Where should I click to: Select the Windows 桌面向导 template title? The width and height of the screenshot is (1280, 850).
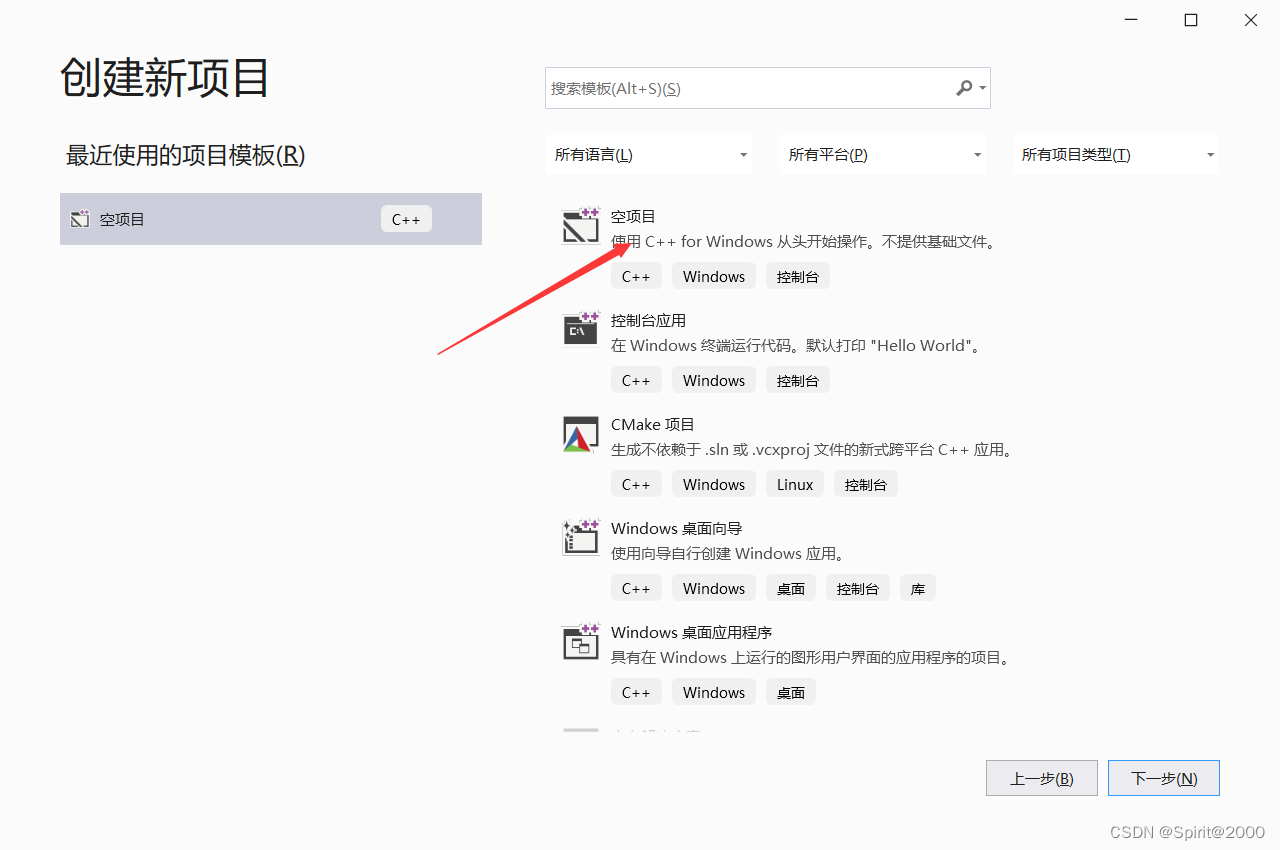[677, 528]
